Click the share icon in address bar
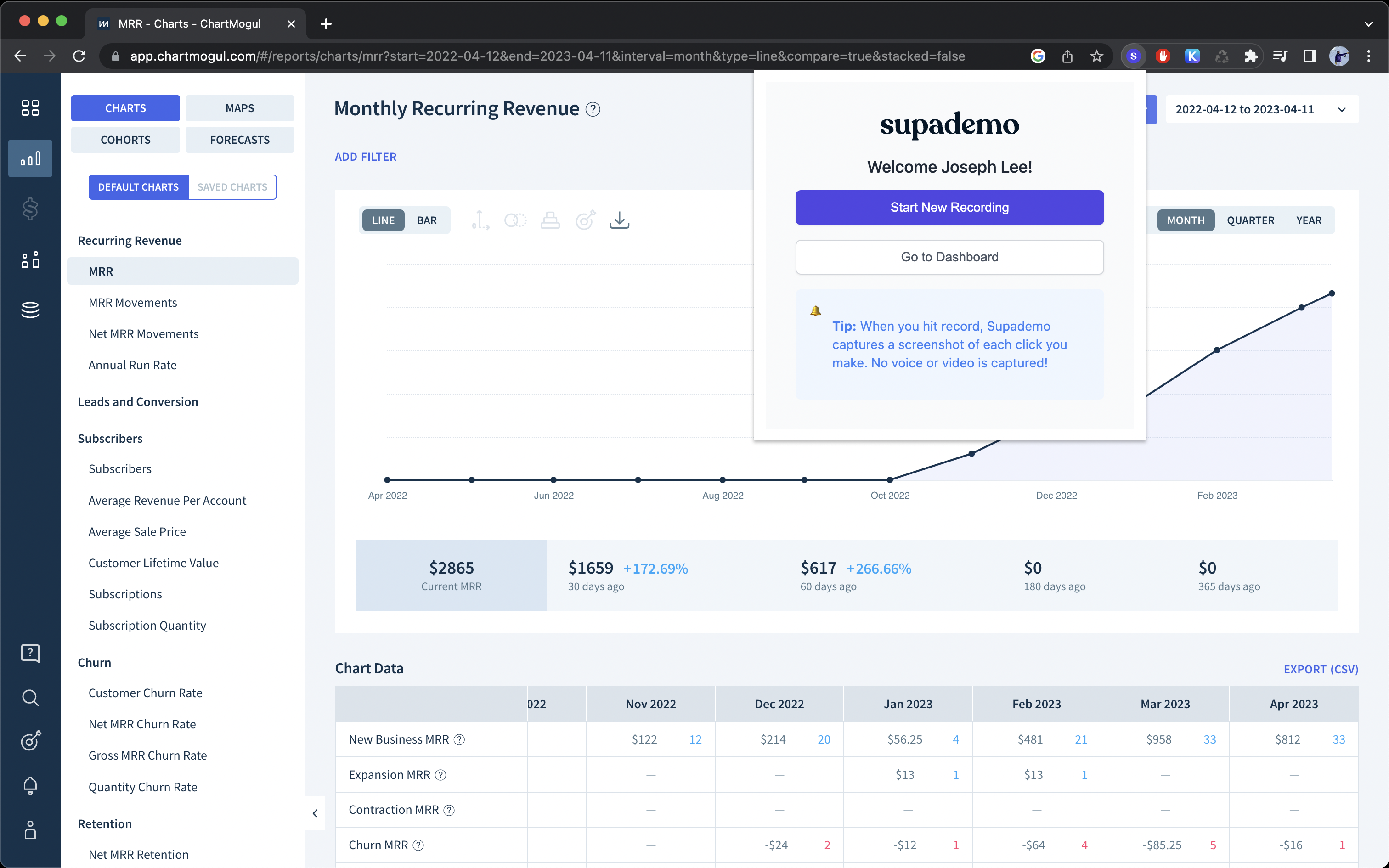The image size is (1389, 868). (x=1067, y=56)
